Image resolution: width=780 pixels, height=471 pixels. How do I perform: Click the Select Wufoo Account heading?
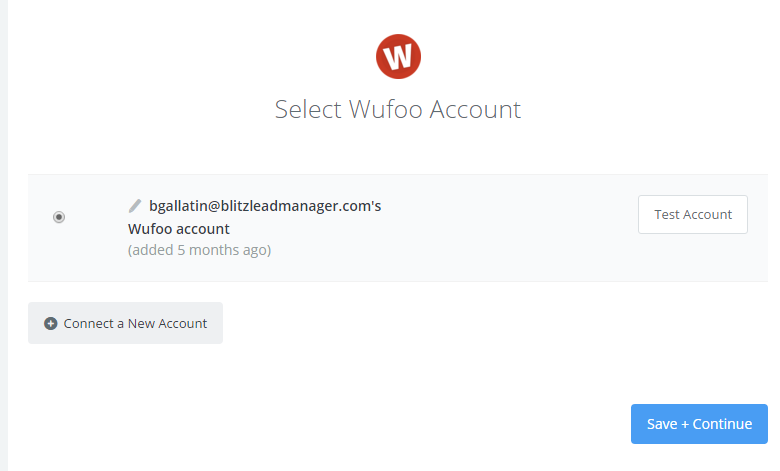pos(398,109)
